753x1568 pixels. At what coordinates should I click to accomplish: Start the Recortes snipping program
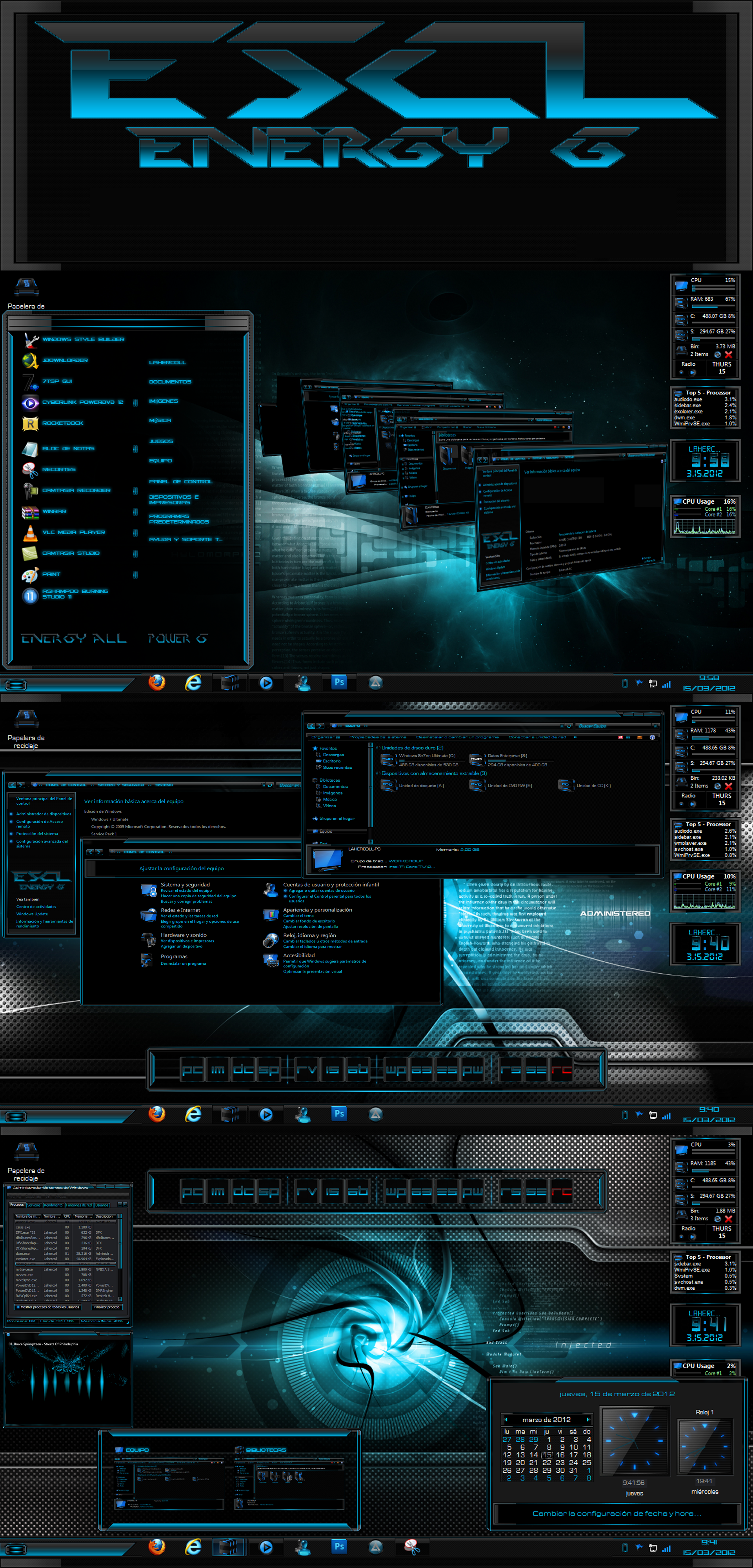[x=49, y=469]
